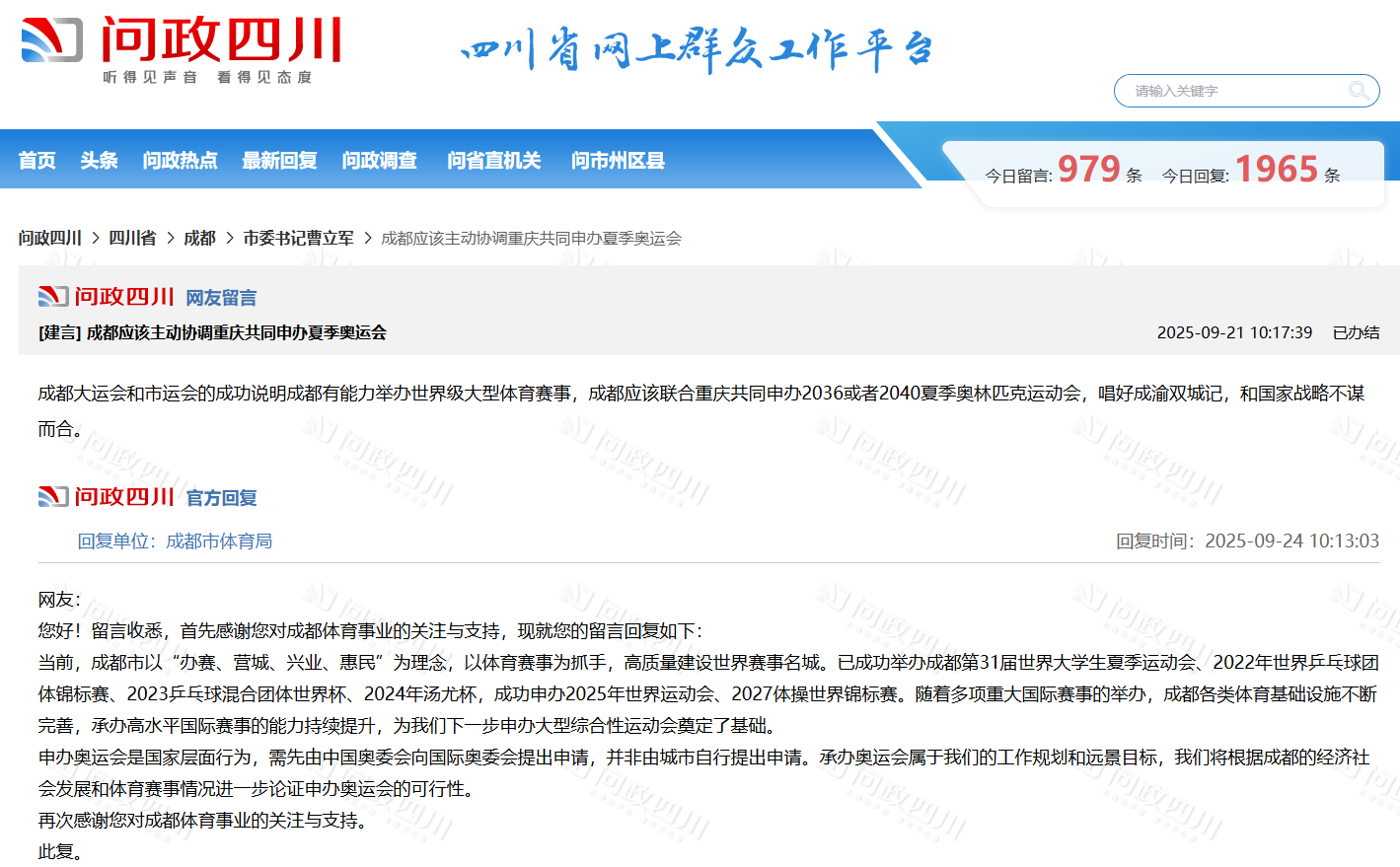Image resolution: width=1400 pixels, height=867 pixels.
Task: Go to the 头条 section
Action: tap(99, 161)
